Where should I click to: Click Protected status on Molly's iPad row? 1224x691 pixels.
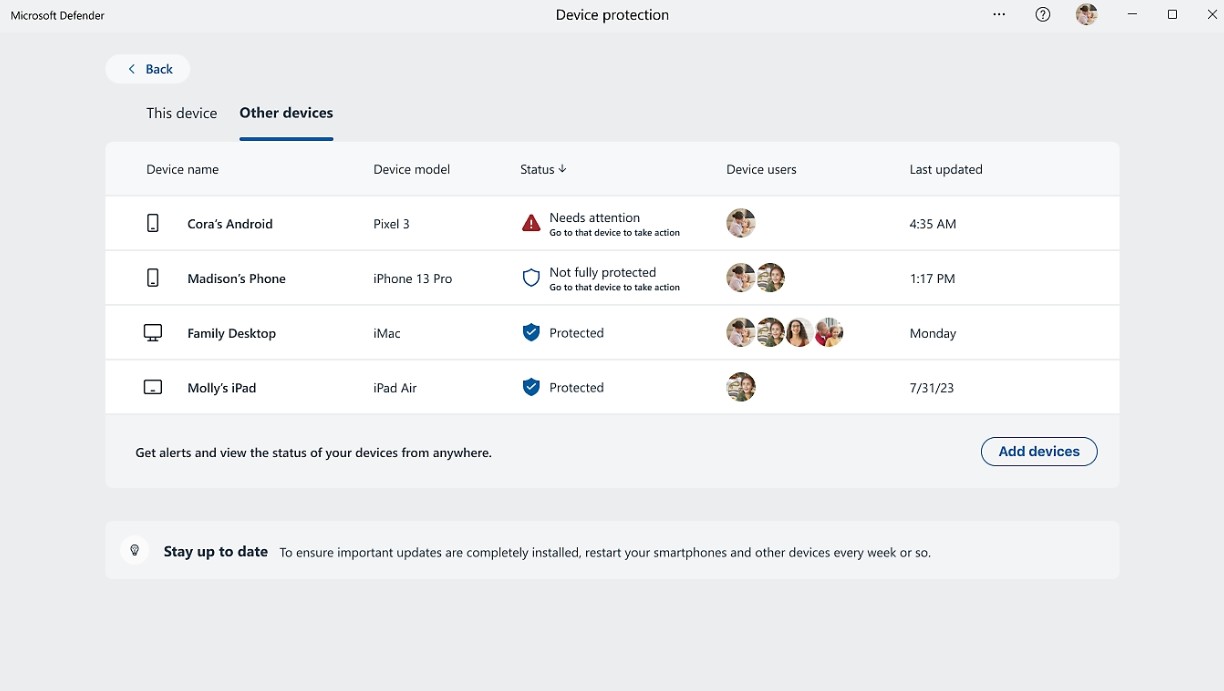(577, 387)
